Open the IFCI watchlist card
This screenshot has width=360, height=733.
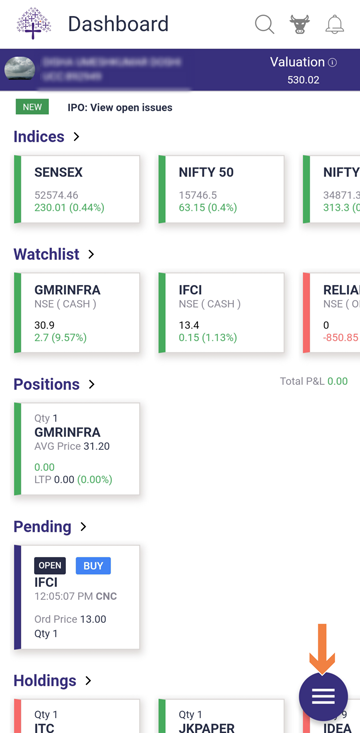[221, 313]
